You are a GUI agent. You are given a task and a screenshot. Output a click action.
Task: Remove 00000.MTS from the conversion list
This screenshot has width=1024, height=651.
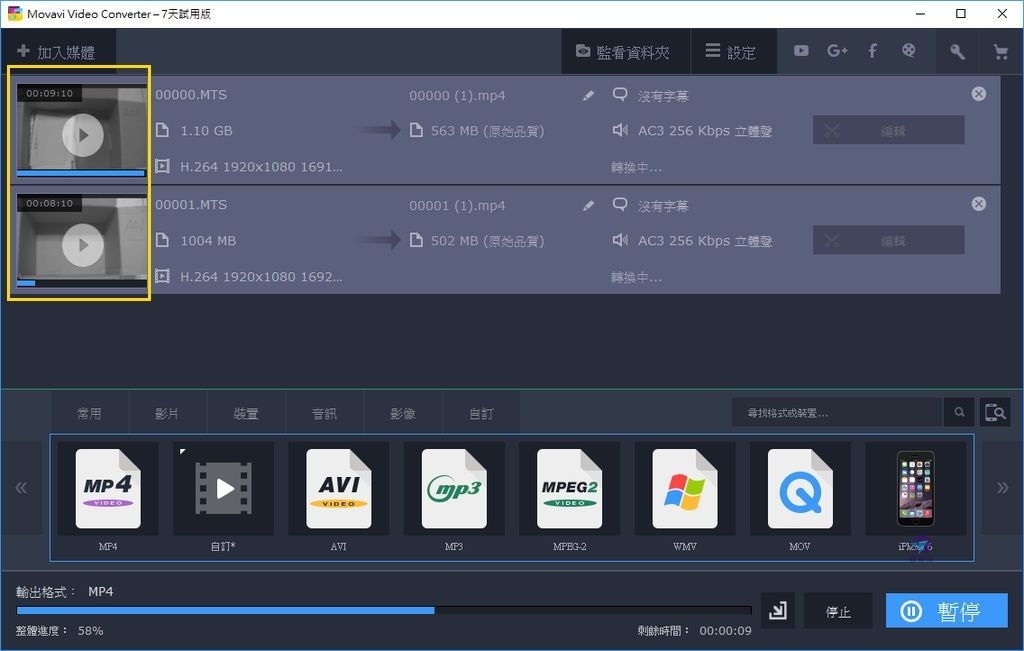(x=978, y=93)
